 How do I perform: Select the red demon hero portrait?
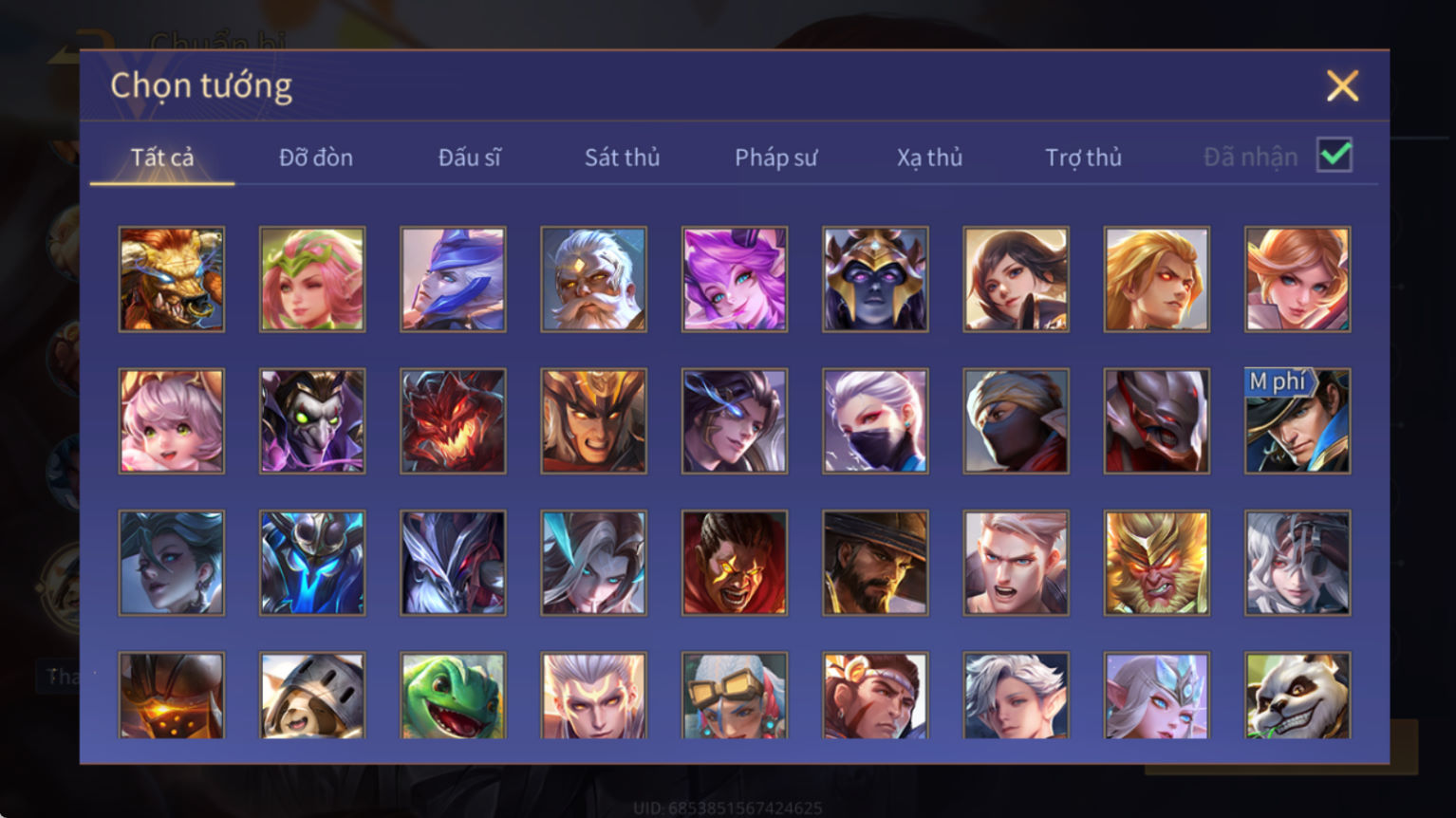pos(453,421)
